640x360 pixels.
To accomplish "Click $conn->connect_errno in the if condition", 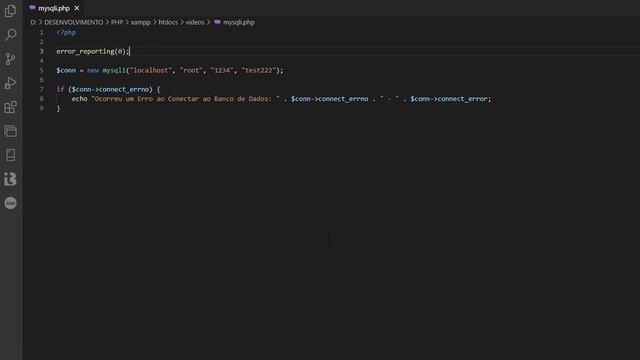I will pyautogui.click(x=110, y=89).
